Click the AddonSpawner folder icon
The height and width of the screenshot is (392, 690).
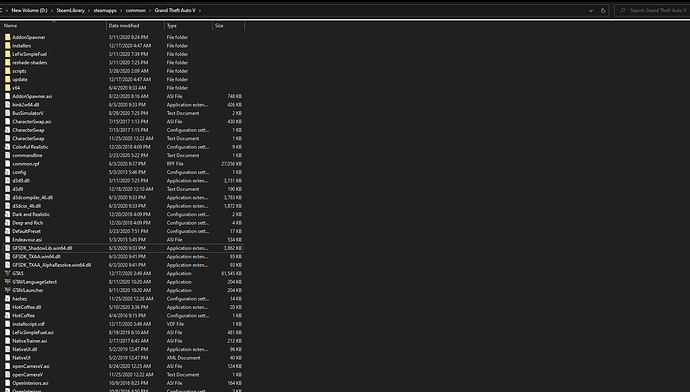[x=7, y=37]
